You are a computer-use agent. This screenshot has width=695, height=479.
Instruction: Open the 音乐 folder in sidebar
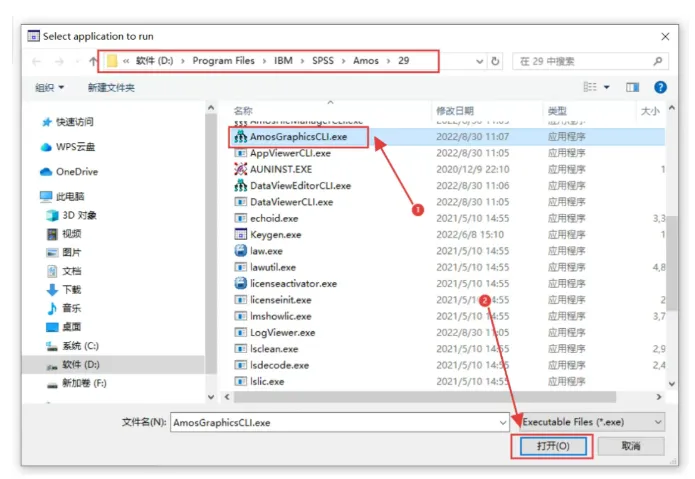tap(64, 308)
